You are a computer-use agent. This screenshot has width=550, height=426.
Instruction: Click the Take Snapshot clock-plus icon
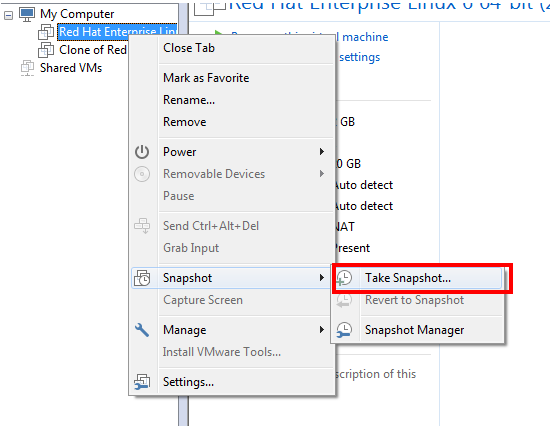tap(344, 278)
